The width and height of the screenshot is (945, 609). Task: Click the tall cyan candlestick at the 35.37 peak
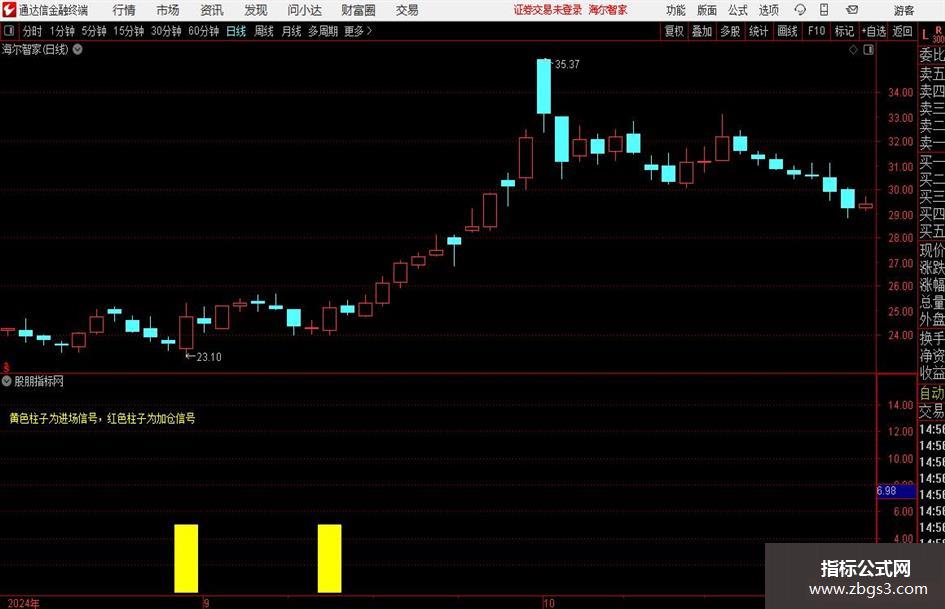pos(544,86)
